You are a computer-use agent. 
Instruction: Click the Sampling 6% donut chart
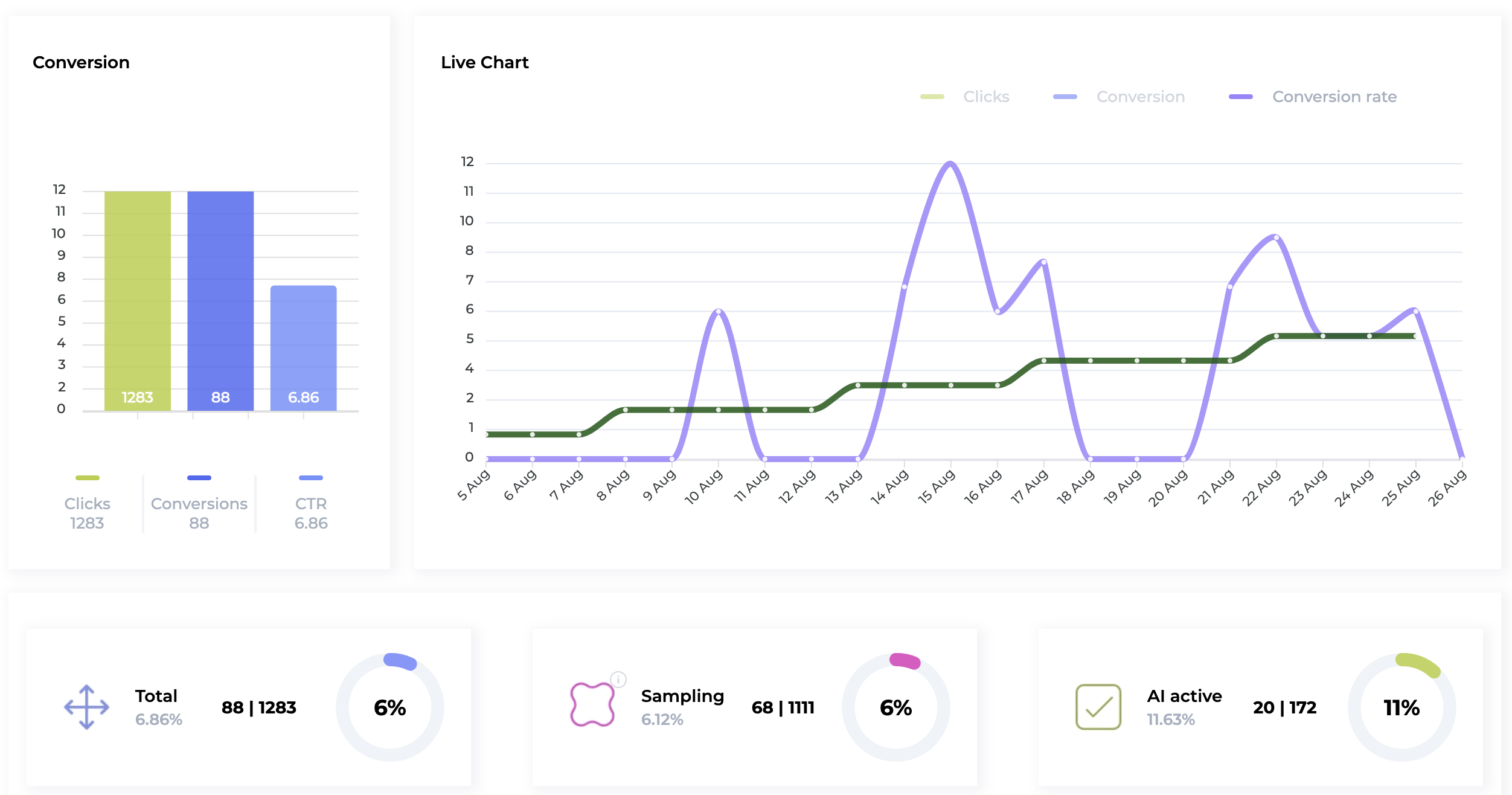tap(895, 707)
